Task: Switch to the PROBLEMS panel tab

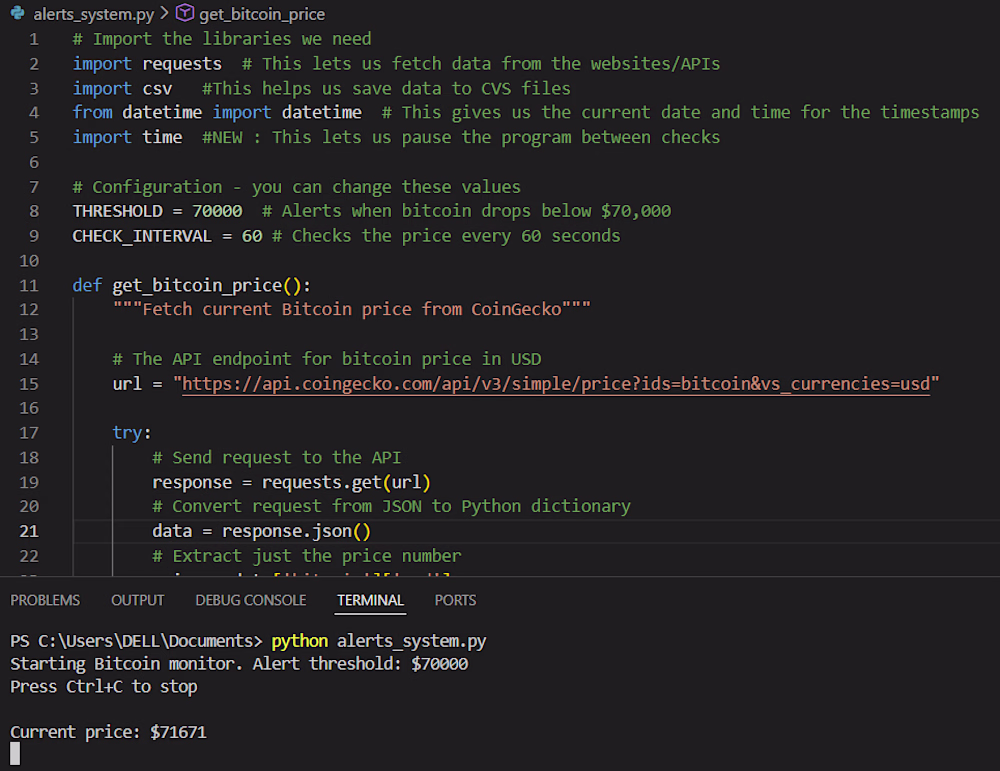Action: click(45, 601)
